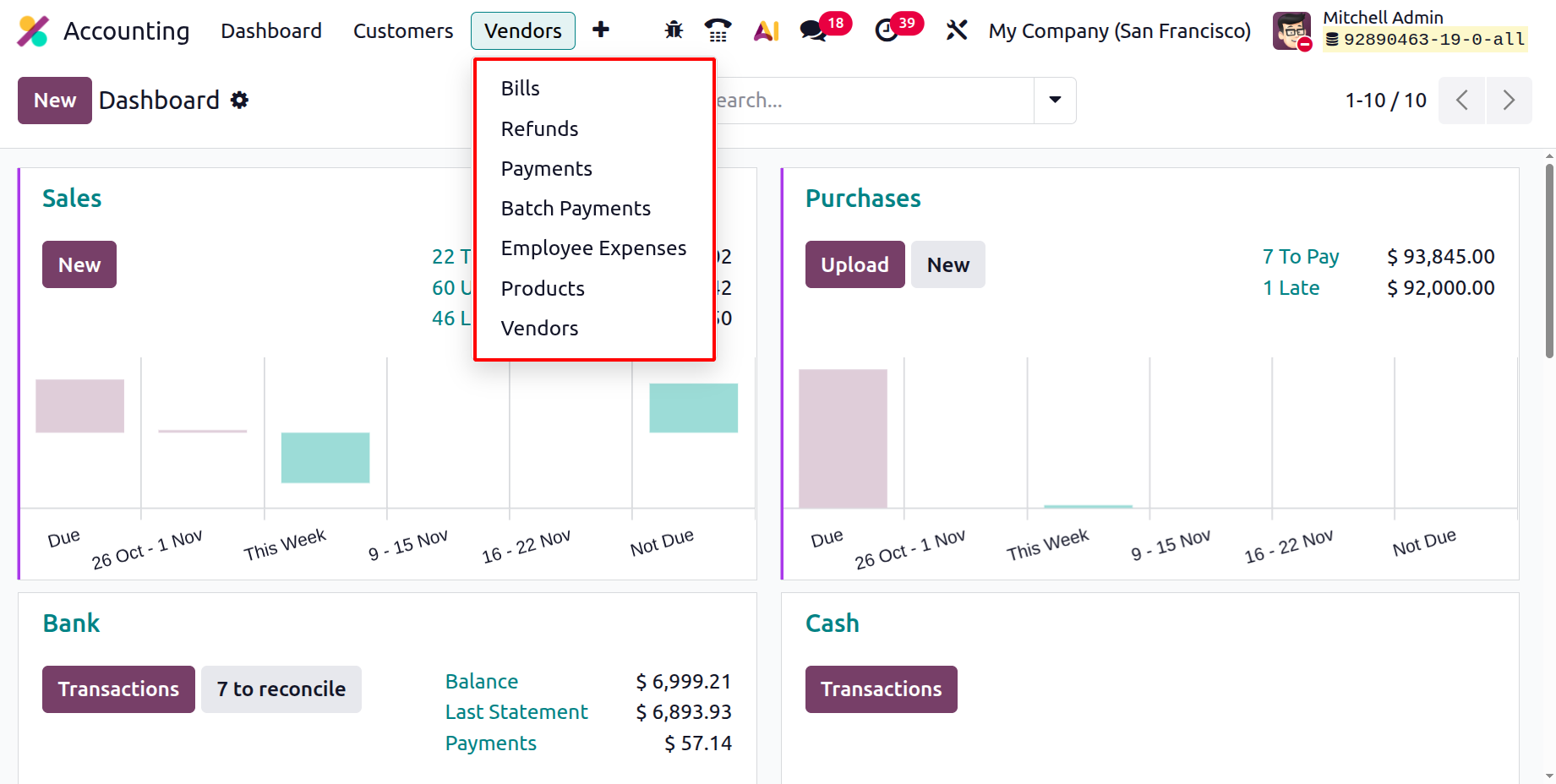This screenshot has width=1556, height=784.
Task: Open the 7 To Pay link
Action: 1300,257
